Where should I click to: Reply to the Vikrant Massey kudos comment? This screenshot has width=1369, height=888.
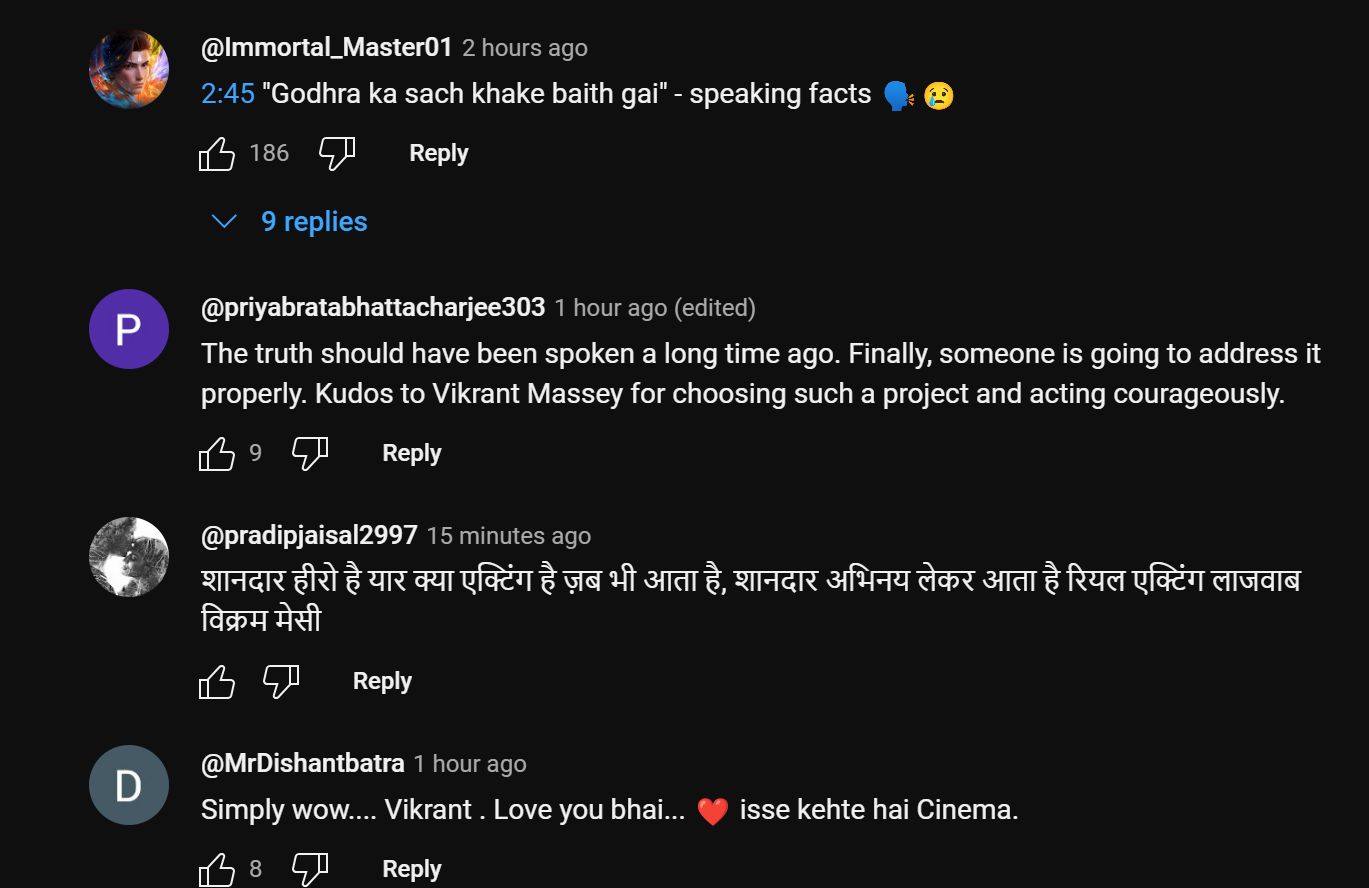point(412,454)
